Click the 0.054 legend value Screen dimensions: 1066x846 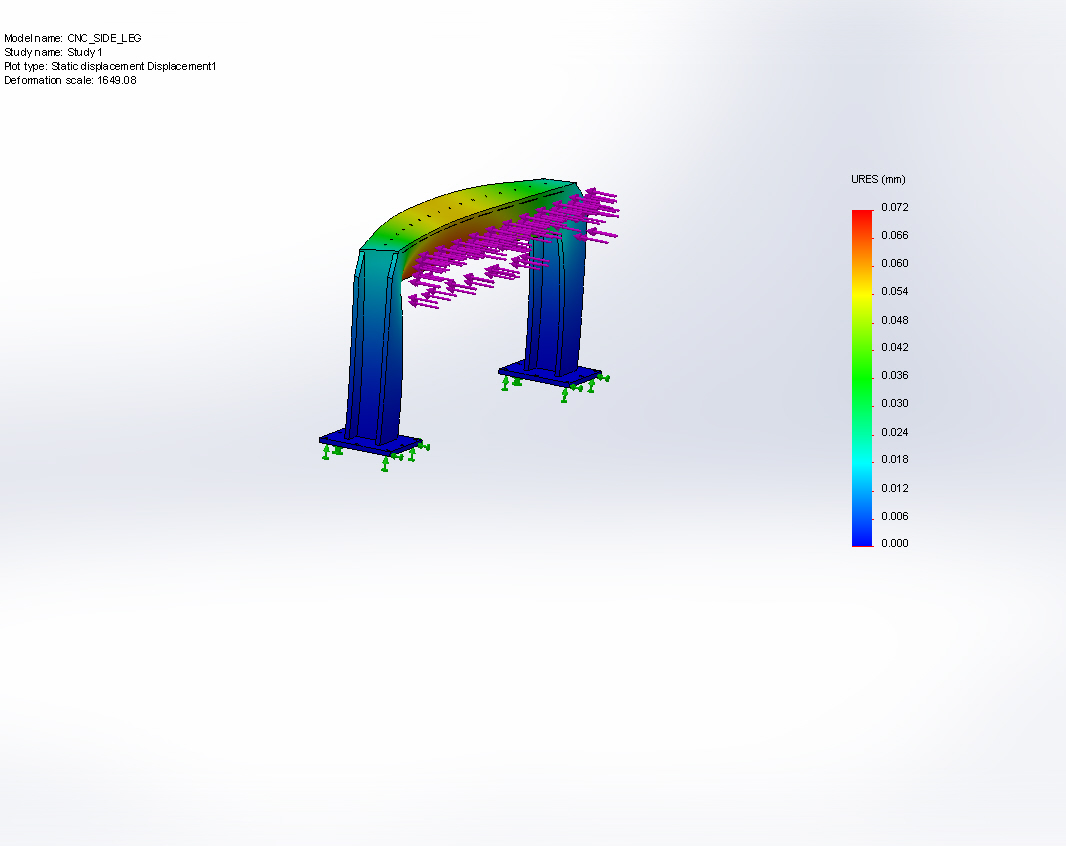[x=894, y=292]
